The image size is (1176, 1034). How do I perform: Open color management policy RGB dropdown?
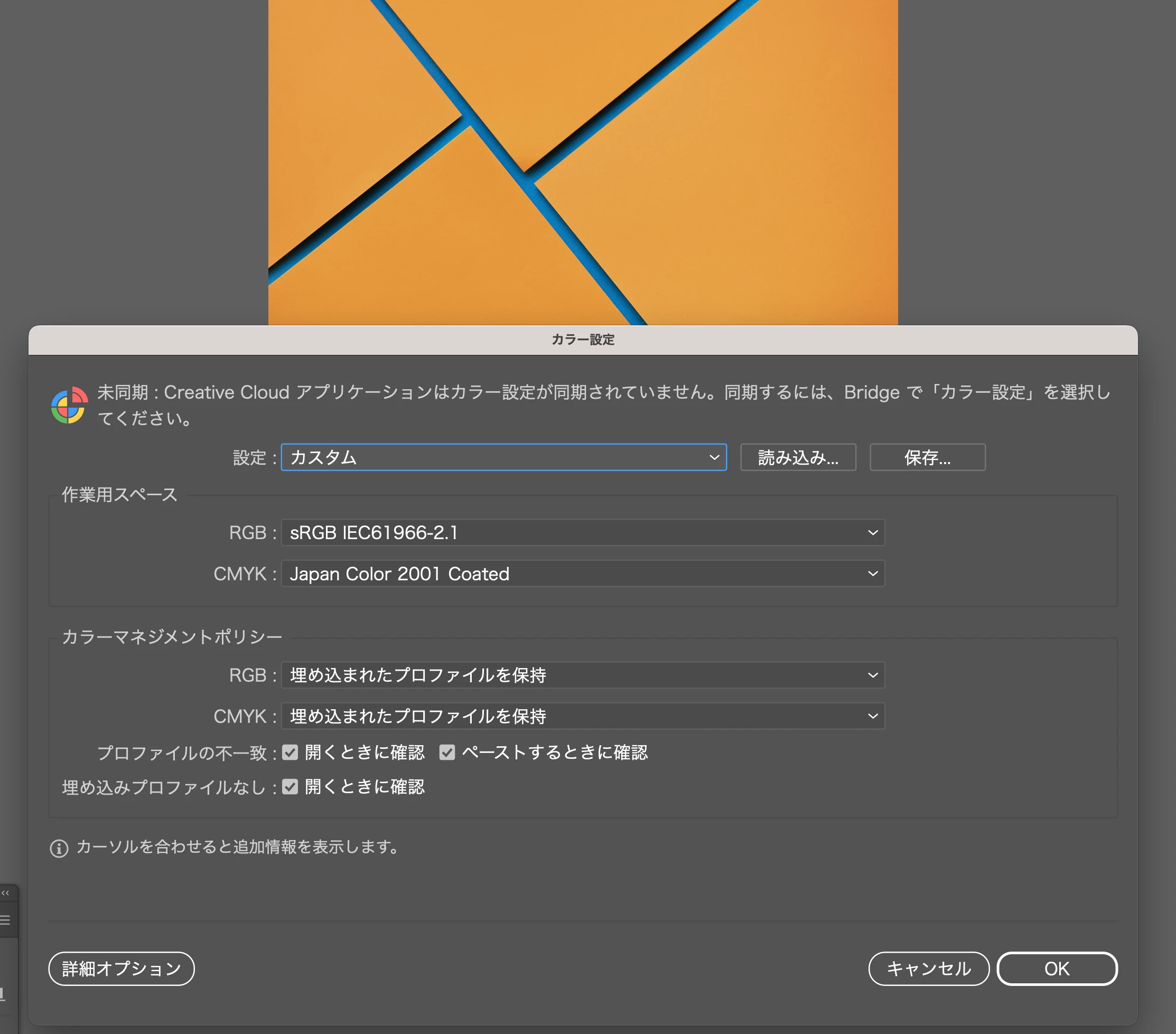coord(582,674)
